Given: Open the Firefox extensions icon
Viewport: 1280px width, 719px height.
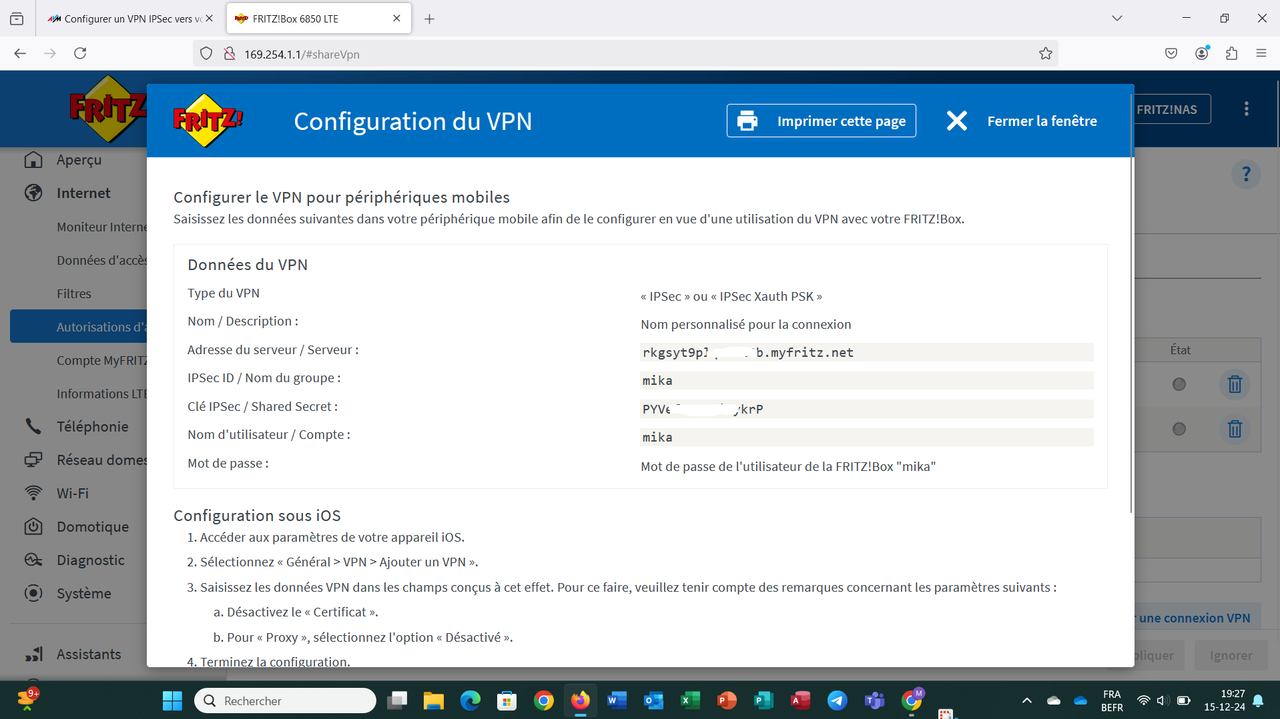Looking at the screenshot, I should pos(1231,54).
